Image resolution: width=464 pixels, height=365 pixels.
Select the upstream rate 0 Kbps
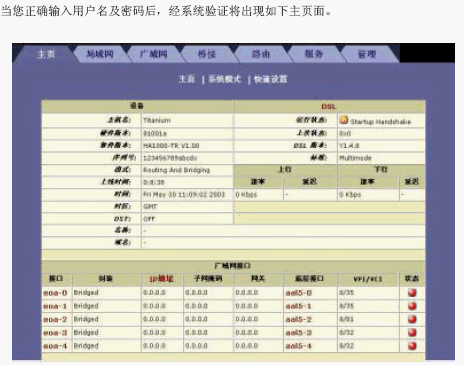[x=246, y=194]
